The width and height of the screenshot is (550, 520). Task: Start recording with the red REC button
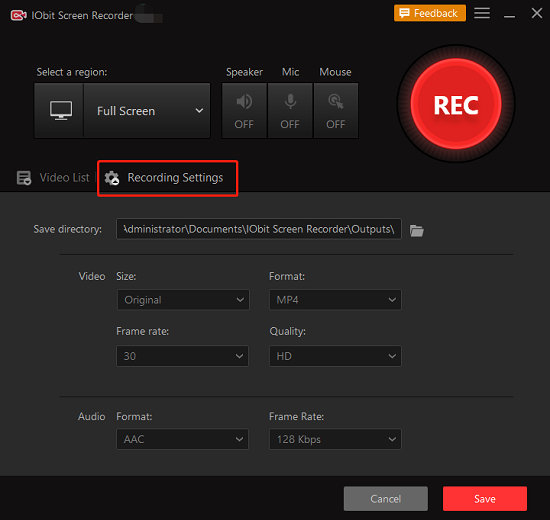456,104
